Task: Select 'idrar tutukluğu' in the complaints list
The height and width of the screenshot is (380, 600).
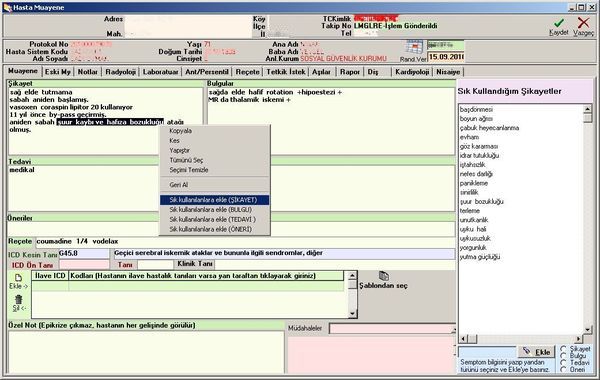Action: click(479, 155)
